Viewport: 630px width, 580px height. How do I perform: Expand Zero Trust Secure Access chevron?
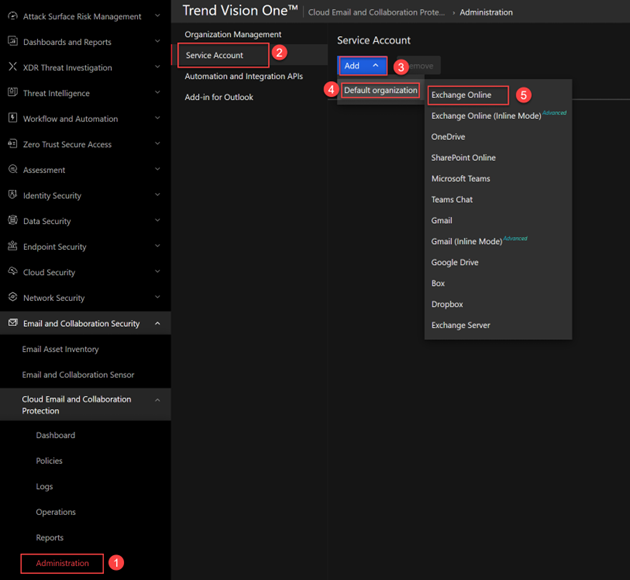(158, 143)
